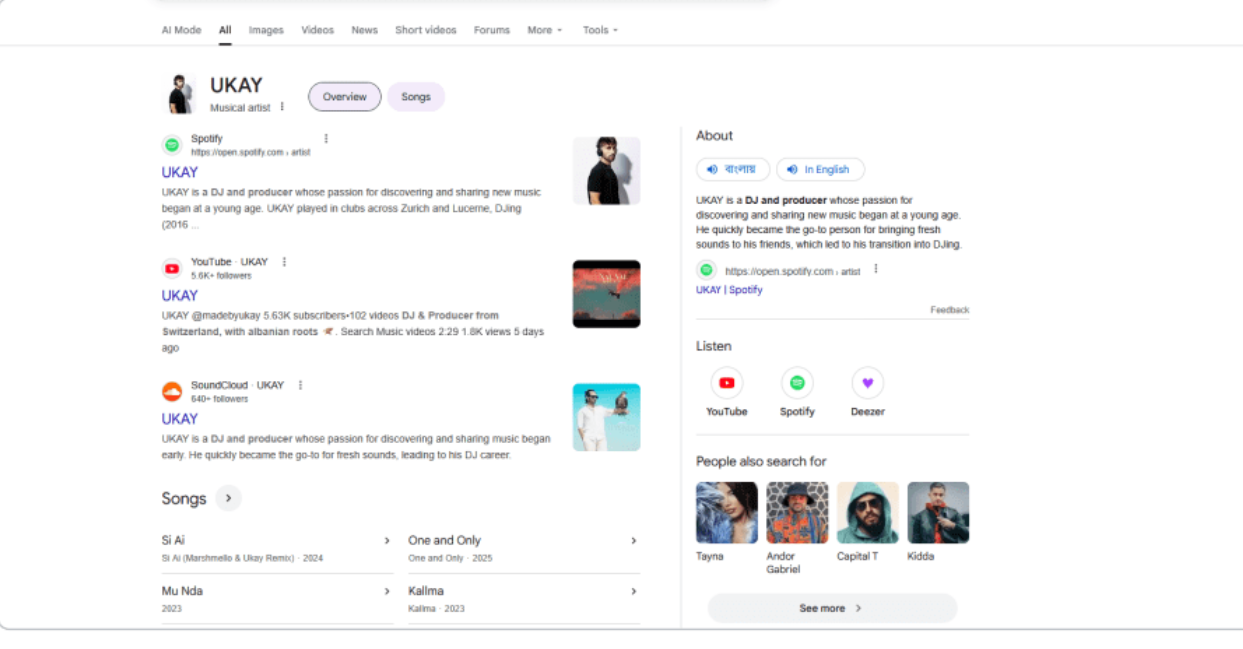1243x649 pixels.
Task: Play About description In English
Action: pyautogui.click(x=820, y=169)
